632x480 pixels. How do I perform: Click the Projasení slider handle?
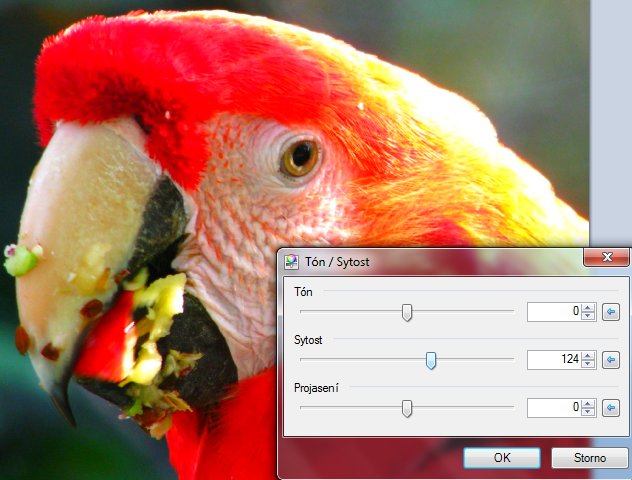pyautogui.click(x=407, y=408)
